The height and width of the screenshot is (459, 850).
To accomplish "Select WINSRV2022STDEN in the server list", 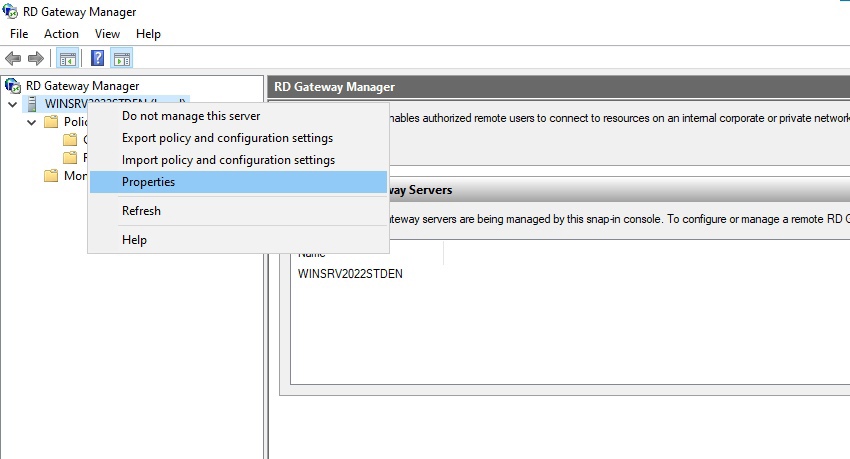I will 350,274.
